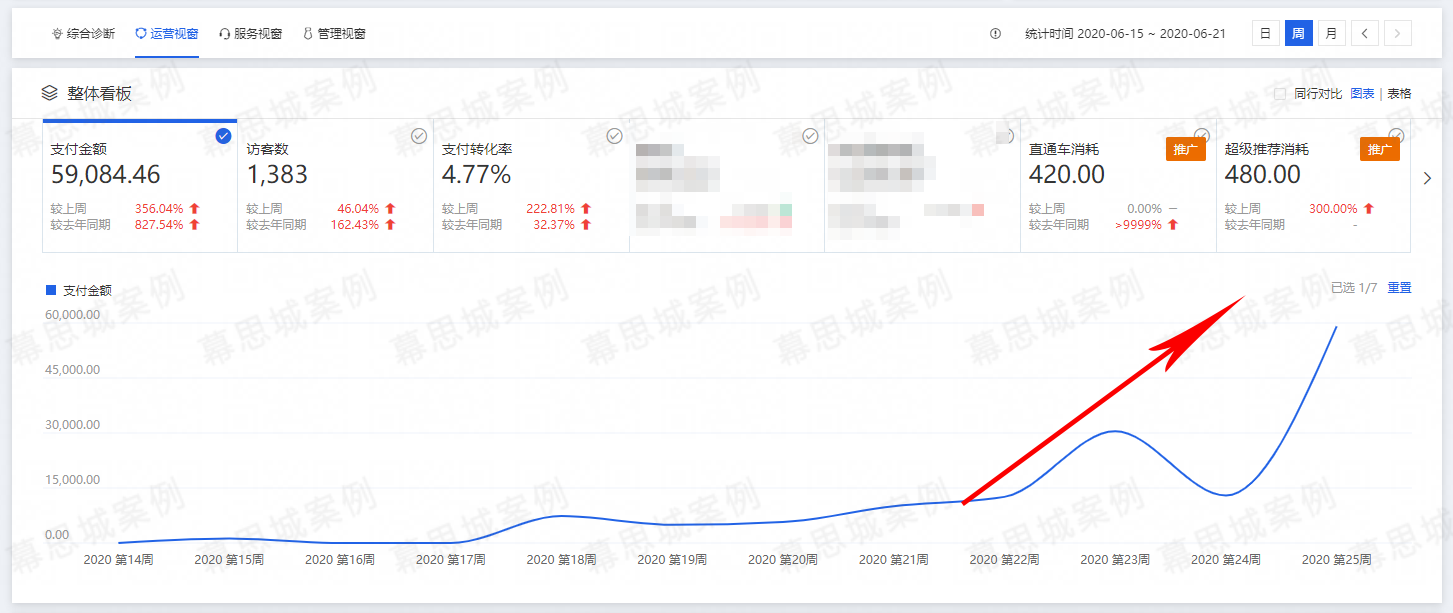Click the blue 支付金额 legend swatch

click(x=51, y=290)
